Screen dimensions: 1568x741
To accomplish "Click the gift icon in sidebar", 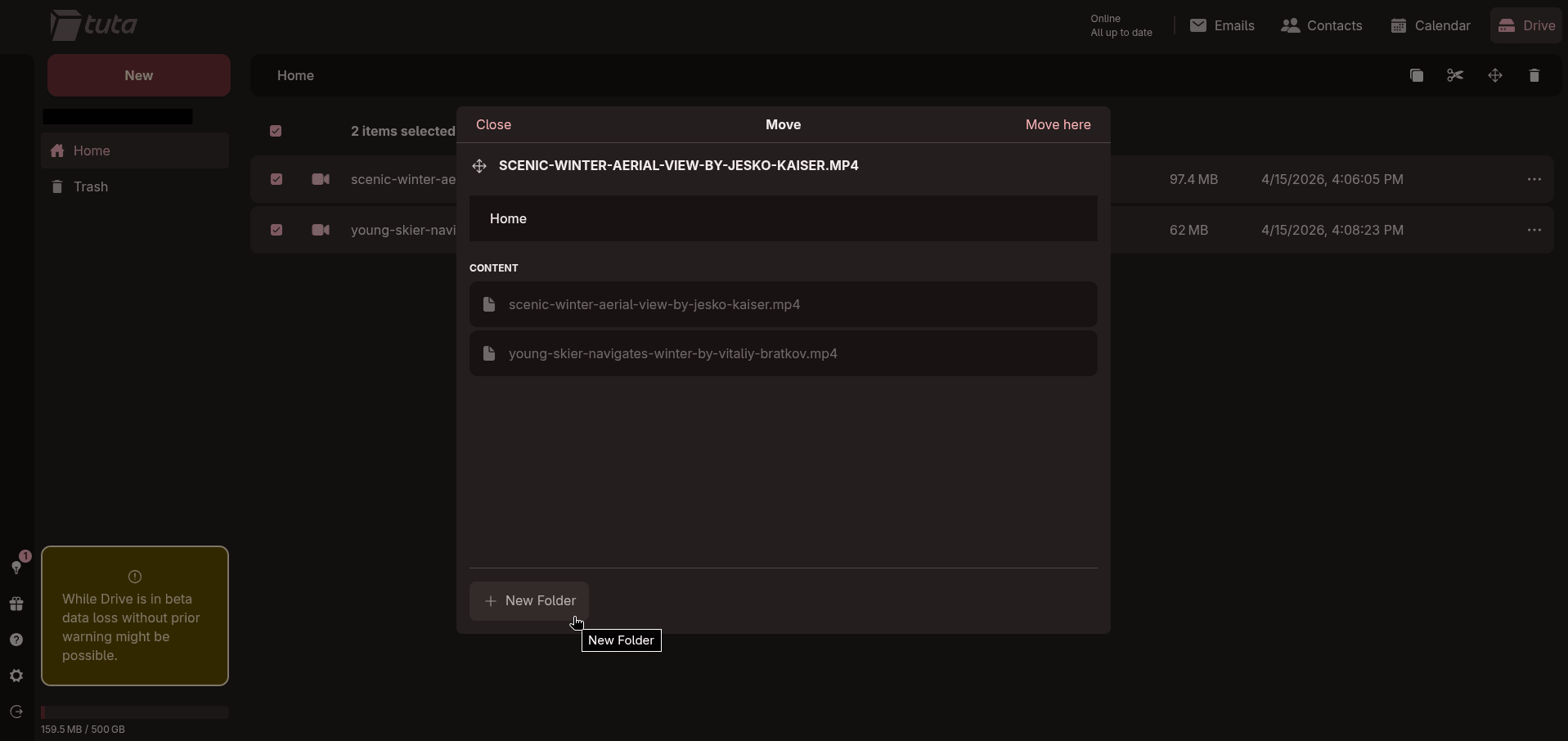I will pyautogui.click(x=16, y=604).
